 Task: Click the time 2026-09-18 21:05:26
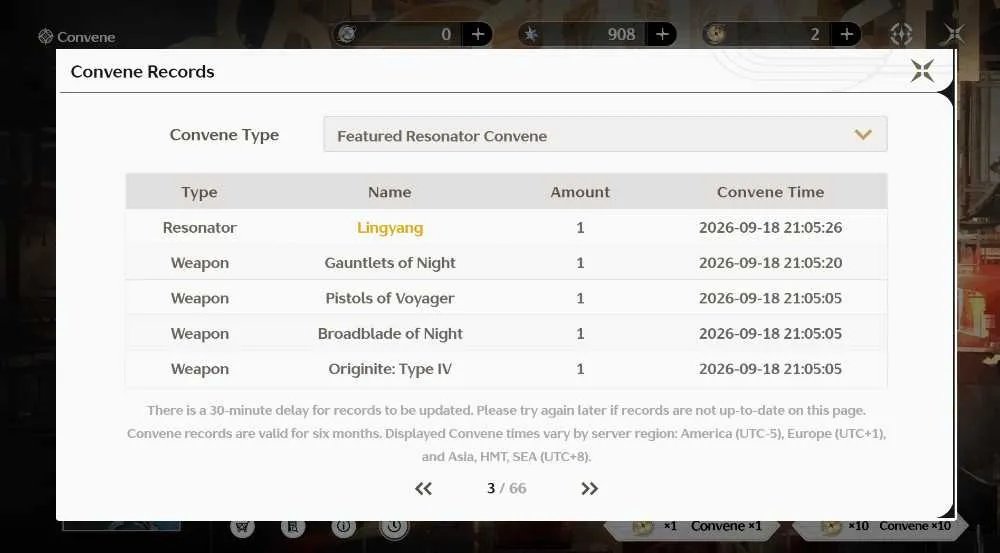point(770,228)
